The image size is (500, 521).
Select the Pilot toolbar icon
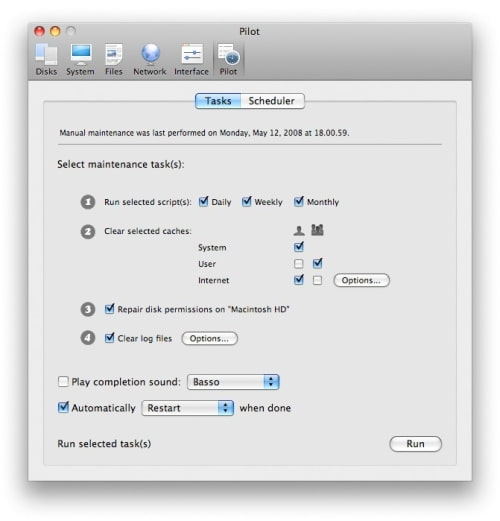(x=228, y=60)
